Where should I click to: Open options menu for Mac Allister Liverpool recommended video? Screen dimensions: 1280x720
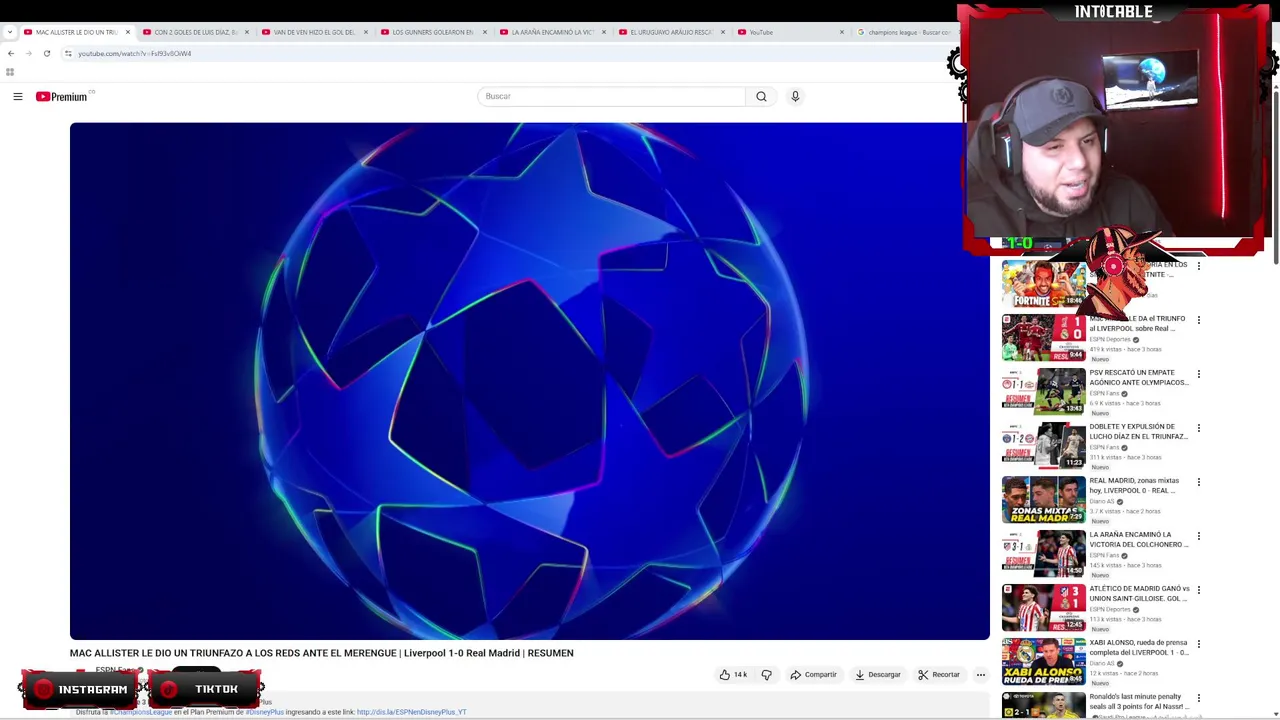pos(1199,320)
